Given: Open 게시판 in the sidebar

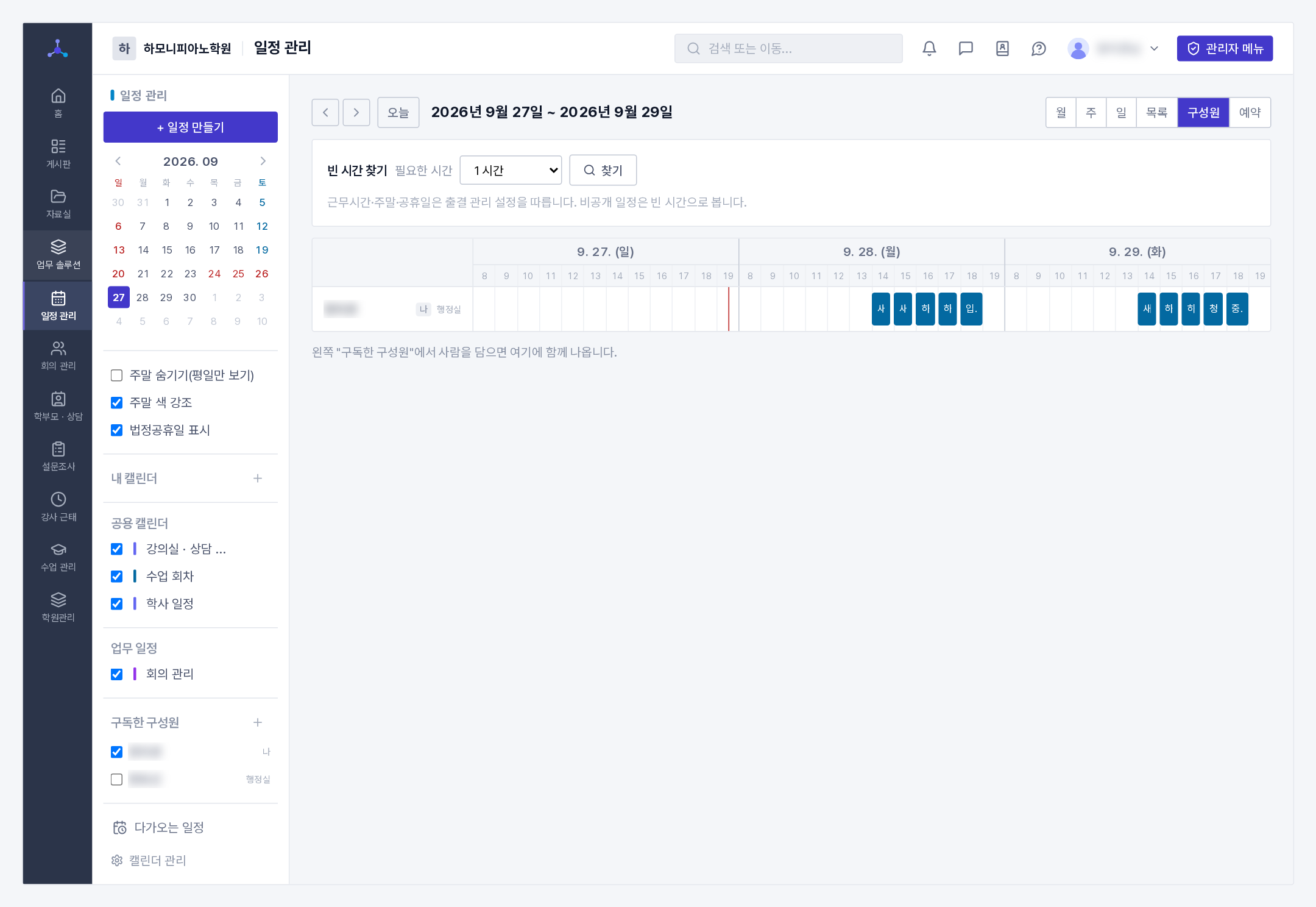Looking at the screenshot, I should 58,154.
